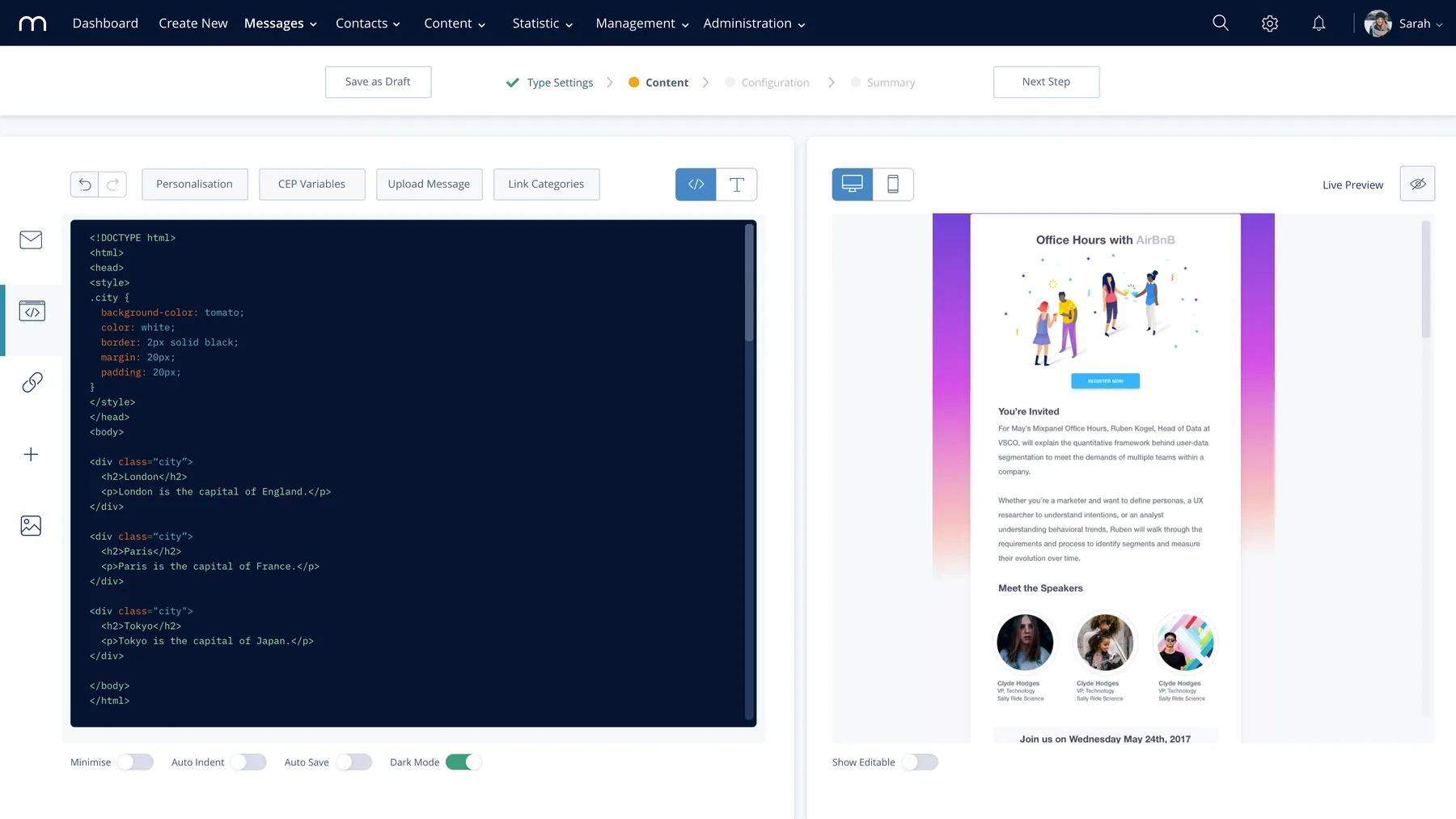Screen dimensions: 1456x819
Task: Go to the Dashboard page
Action: (105, 23)
